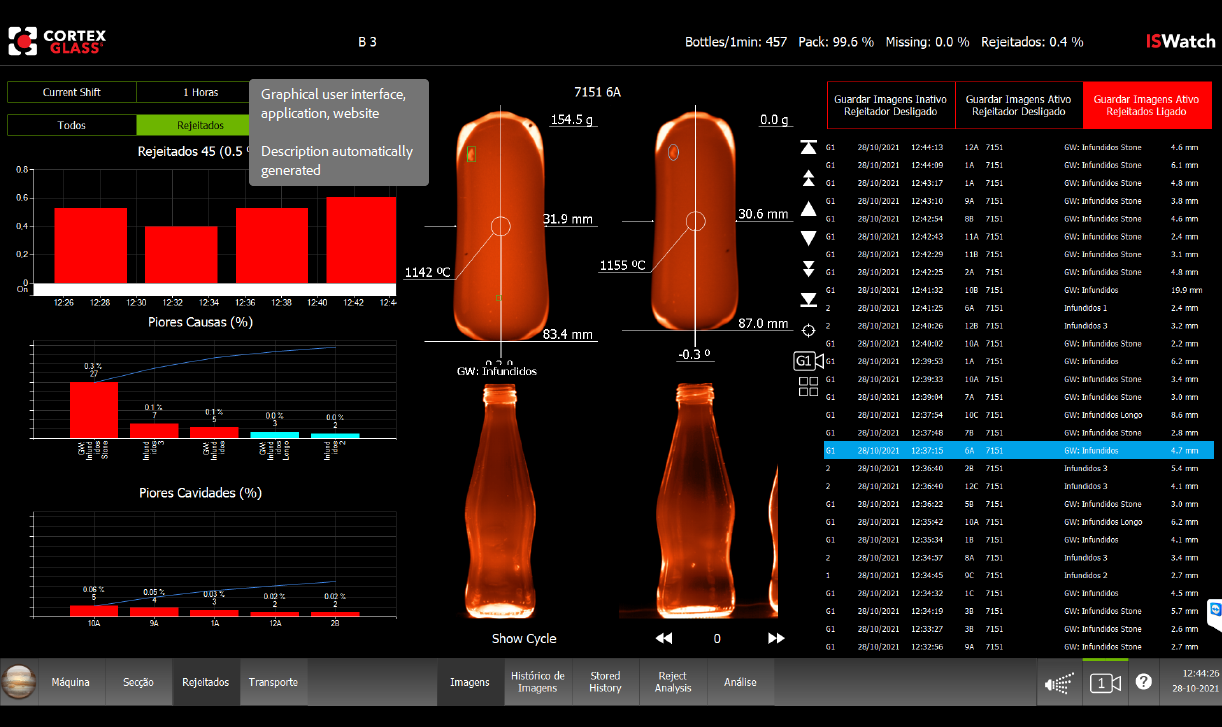Open the Current Shift selector

click(71, 92)
